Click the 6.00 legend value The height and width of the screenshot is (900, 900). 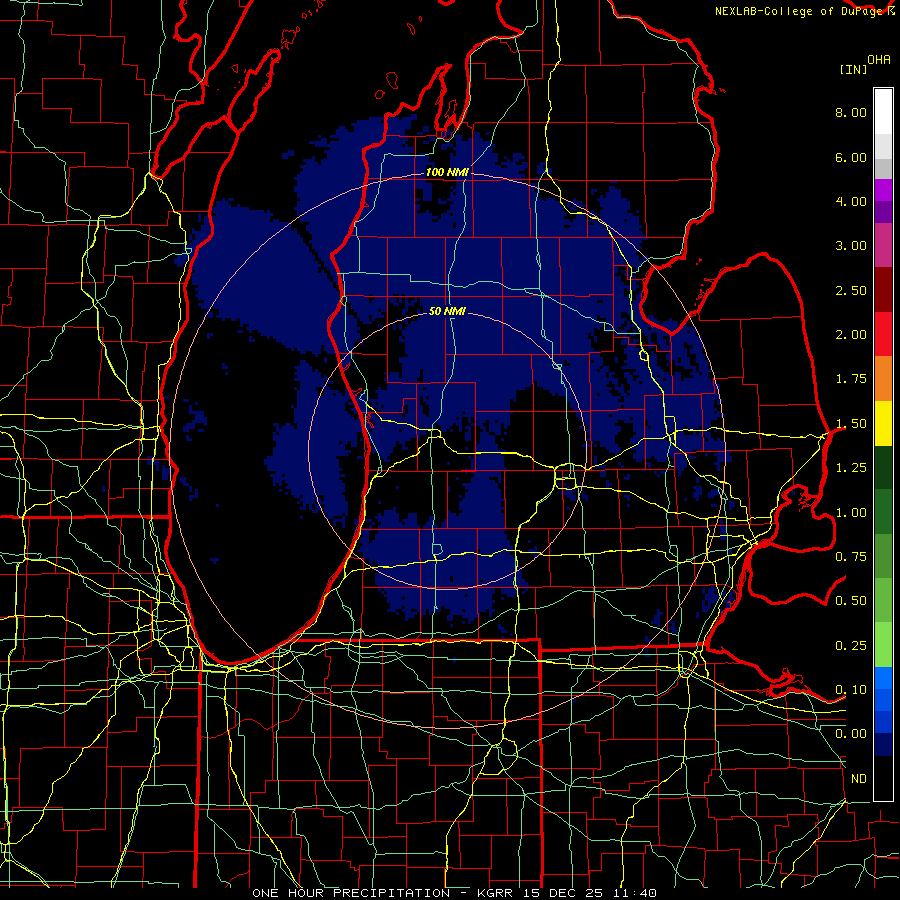(851, 157)
